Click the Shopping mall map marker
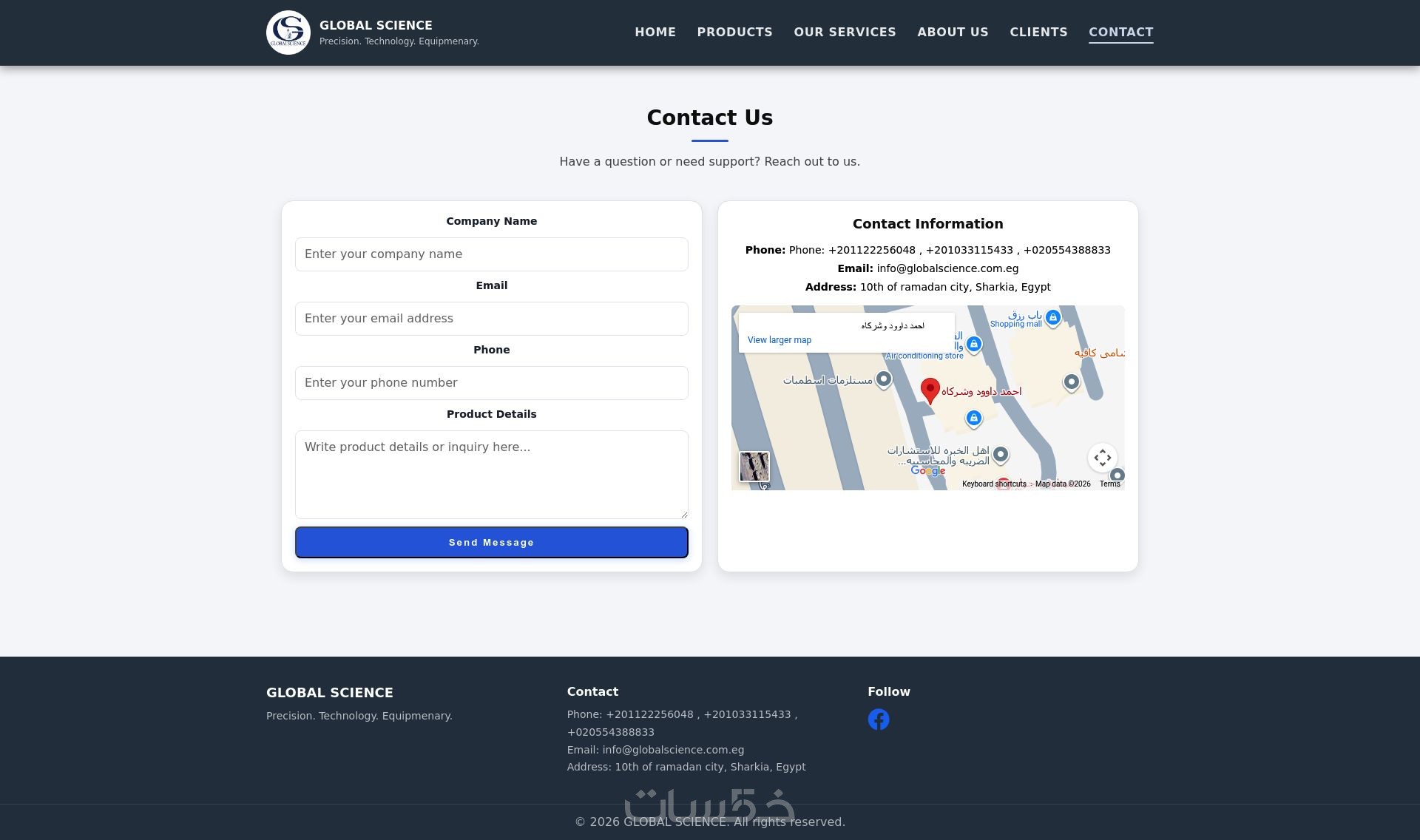Image resolution: width=1420 pixels, height=840 pixels. pos(1052,318)
